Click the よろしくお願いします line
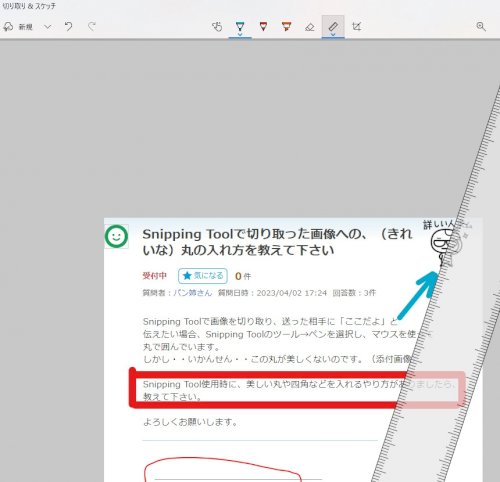Image resolution: width=500 pixels, height=482 pixels. coord(190,422)
